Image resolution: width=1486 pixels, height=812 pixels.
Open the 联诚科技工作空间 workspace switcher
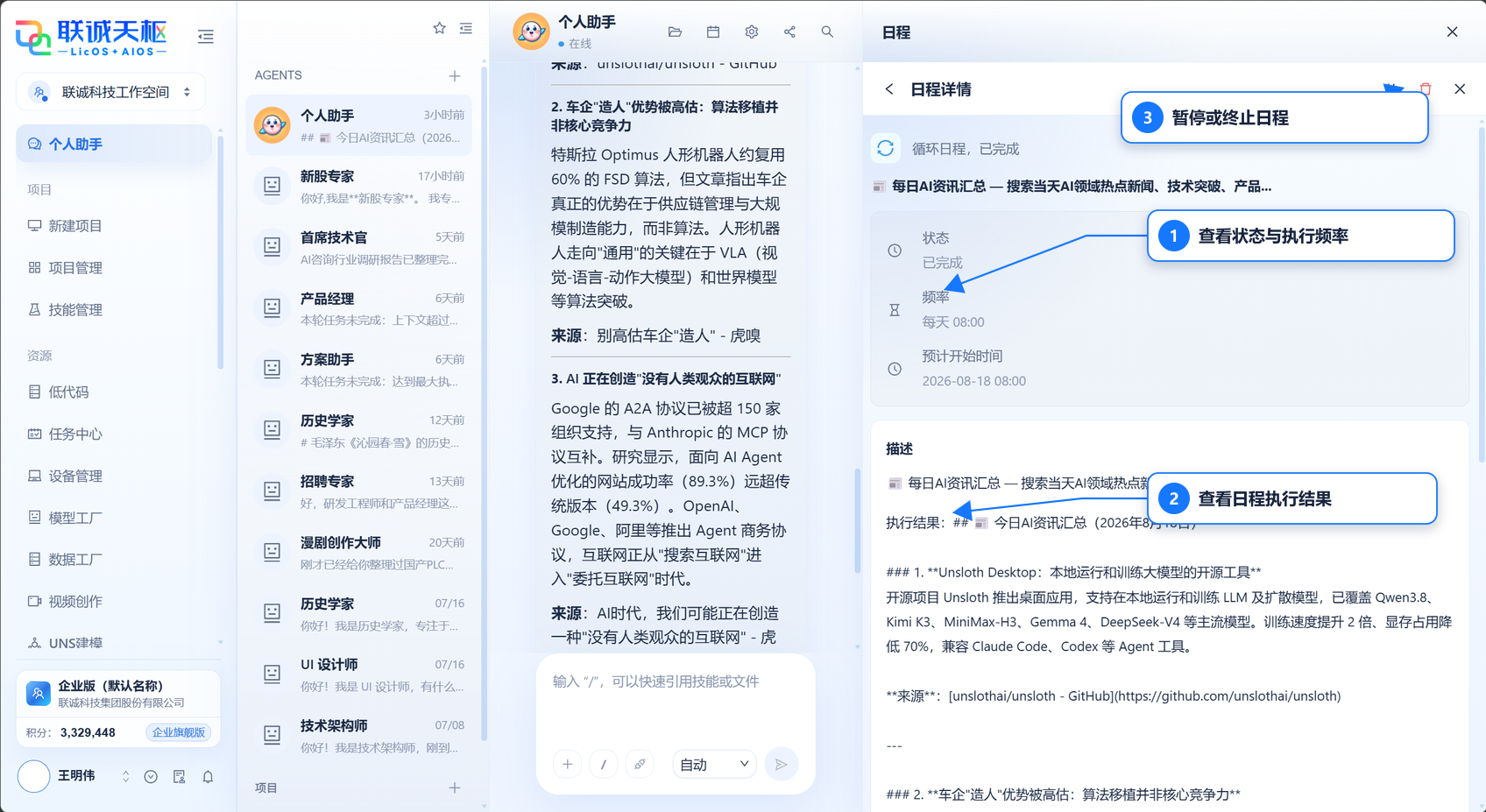[111, 92]
